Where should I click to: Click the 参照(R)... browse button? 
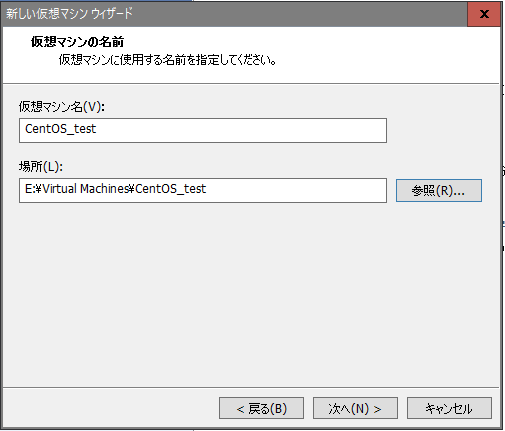tap(439, 190)
